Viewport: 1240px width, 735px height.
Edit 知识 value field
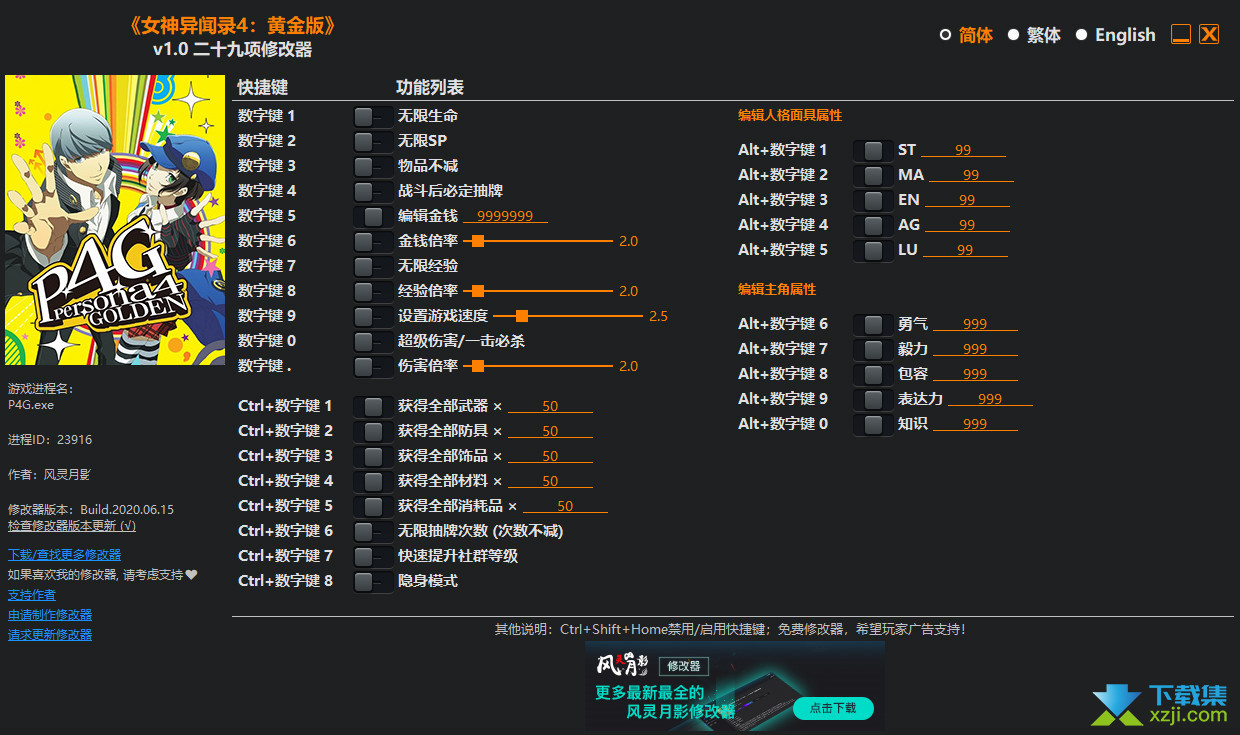pyautogui.click(x=975, y=424)
